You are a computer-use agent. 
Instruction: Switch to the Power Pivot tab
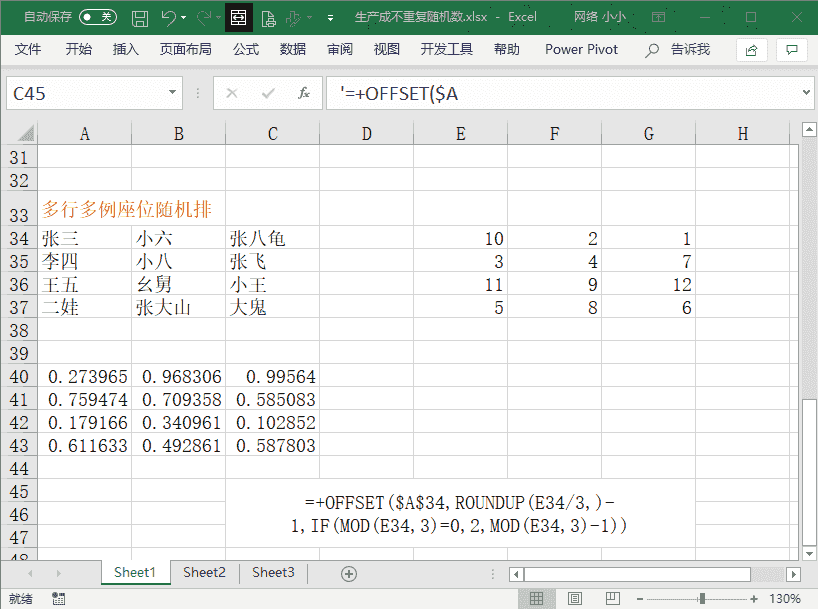tap(581, 50)
